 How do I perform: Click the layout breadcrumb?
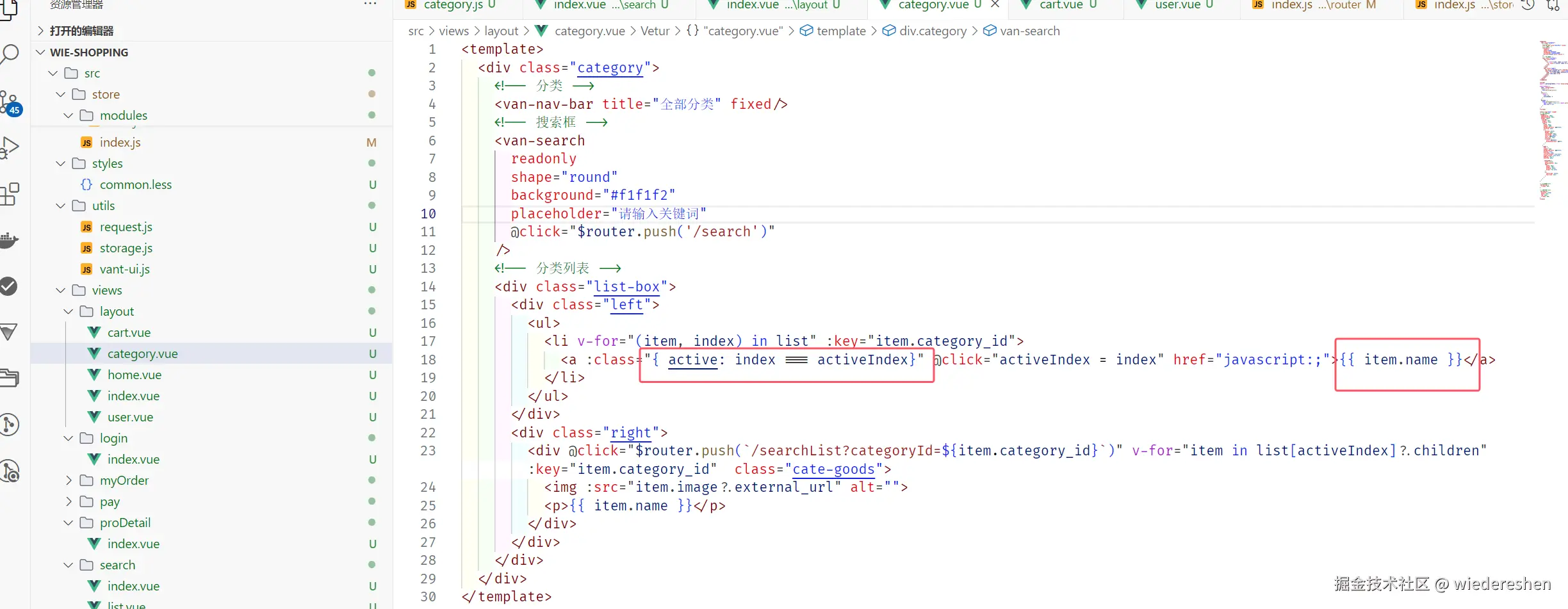tap(502, 31)
